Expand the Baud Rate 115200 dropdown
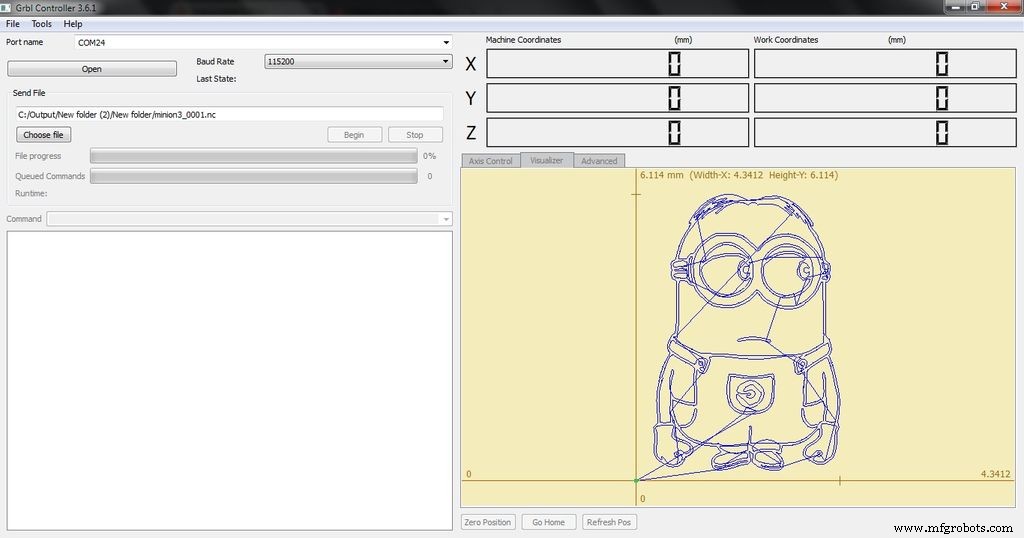 [x=446, y=62]
